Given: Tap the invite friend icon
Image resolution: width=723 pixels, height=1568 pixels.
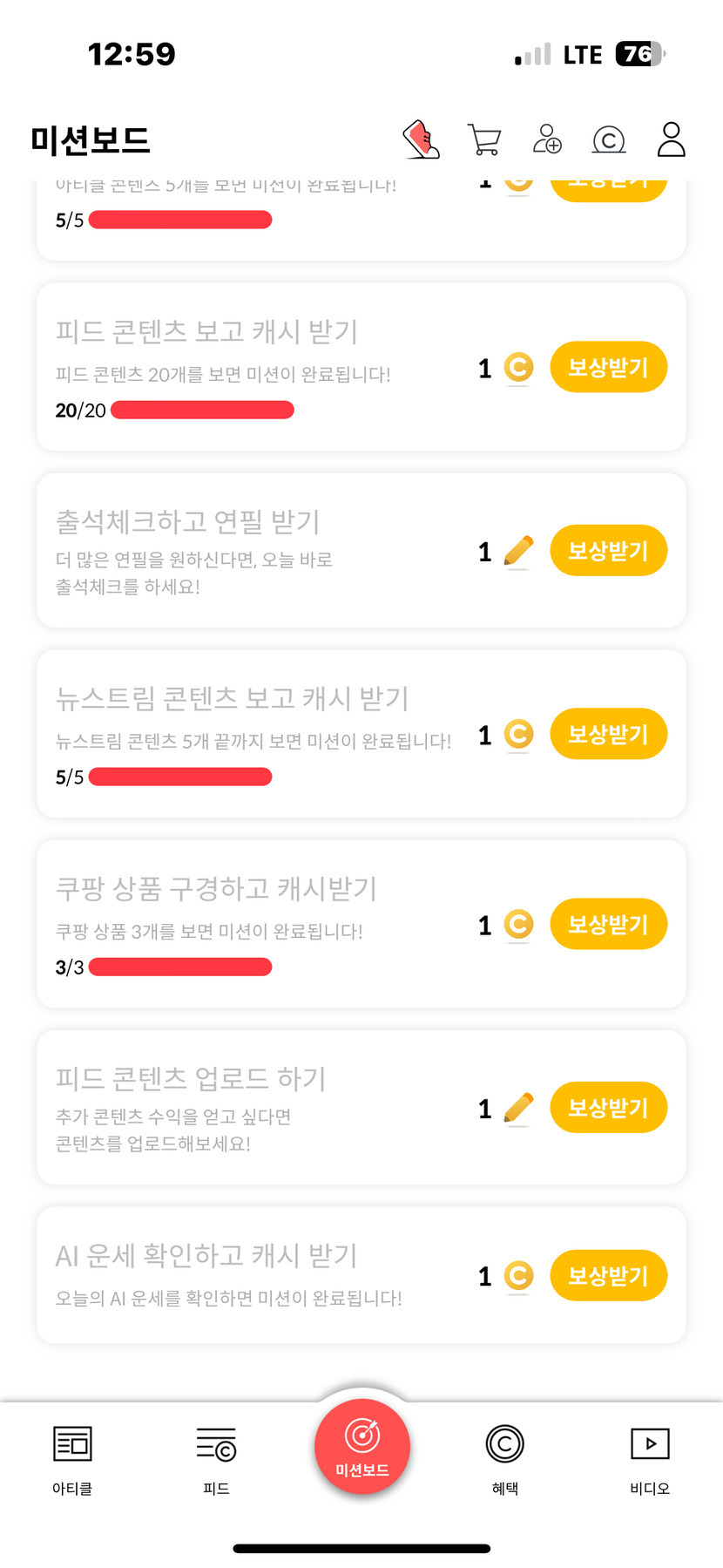Looking at the screenshot, I should click(x=547, y=139).
